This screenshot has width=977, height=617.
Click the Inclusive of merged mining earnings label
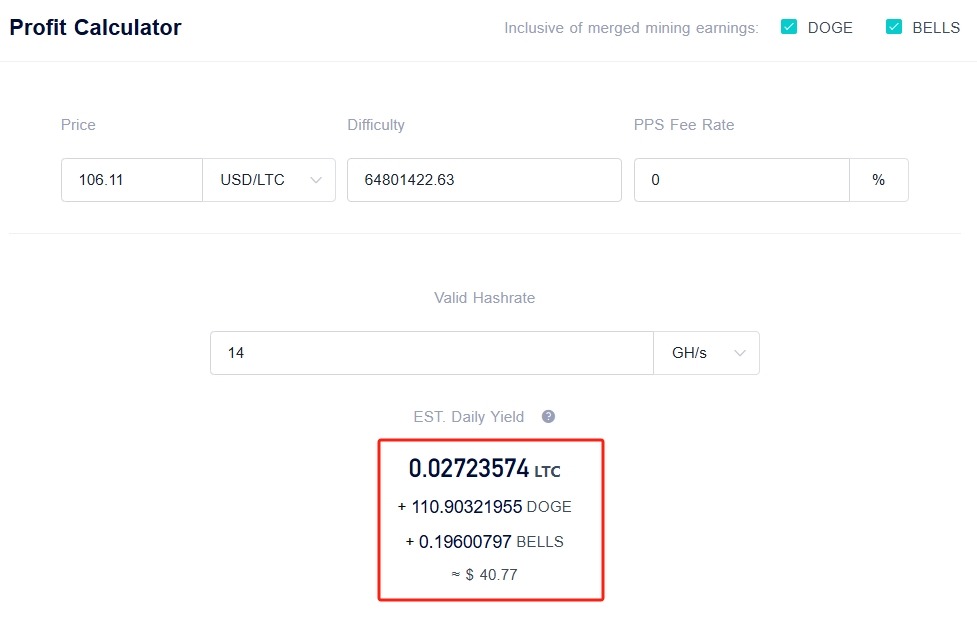coord(630,27)
